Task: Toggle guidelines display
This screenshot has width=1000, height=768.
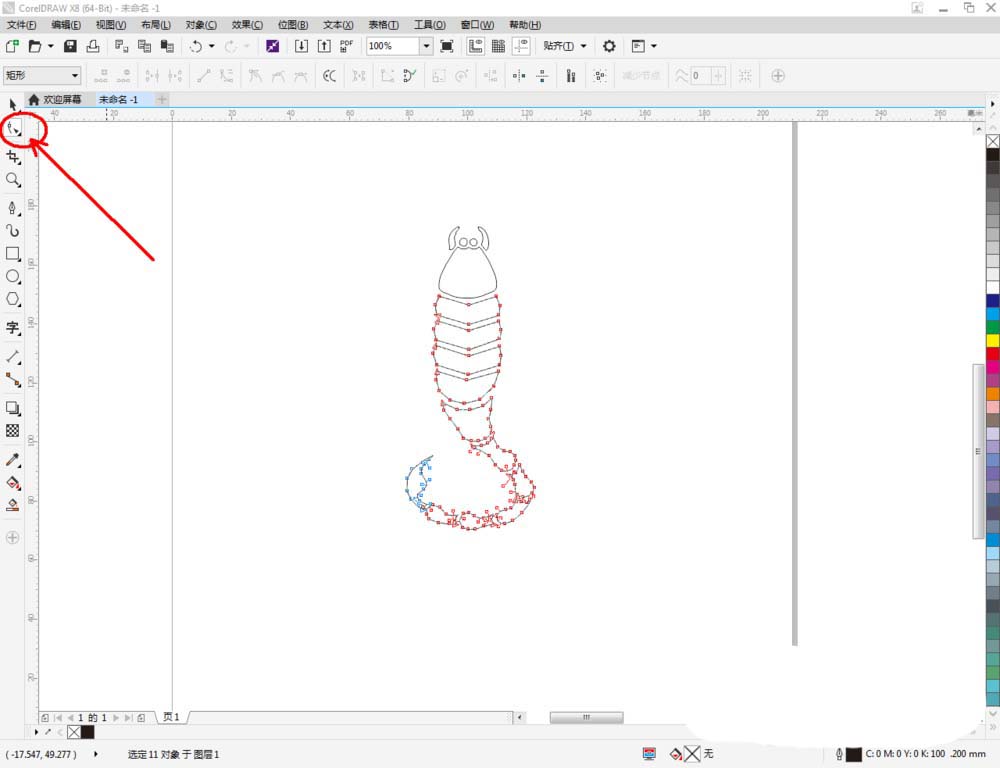Action: (522, 46)
